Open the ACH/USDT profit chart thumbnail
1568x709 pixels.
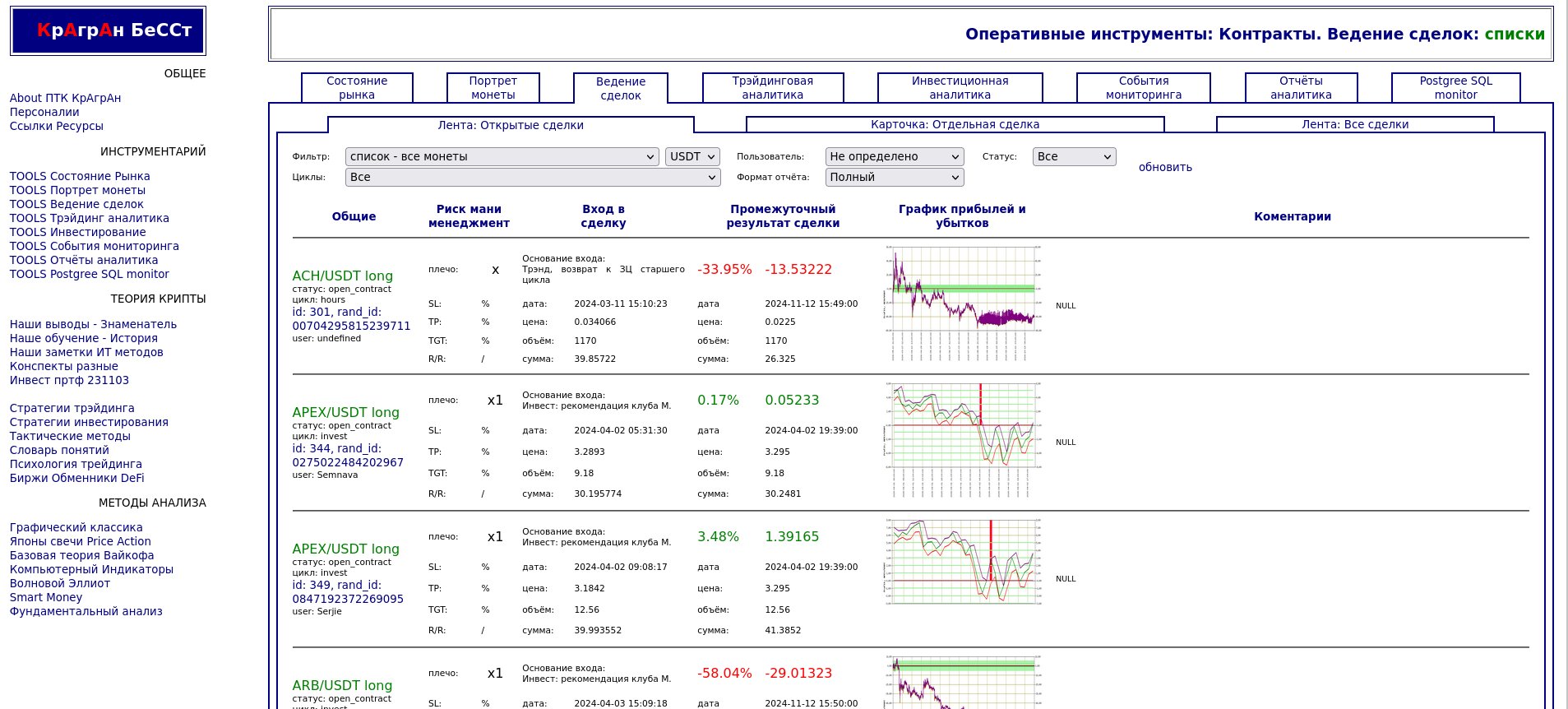[x=962, y=304]
